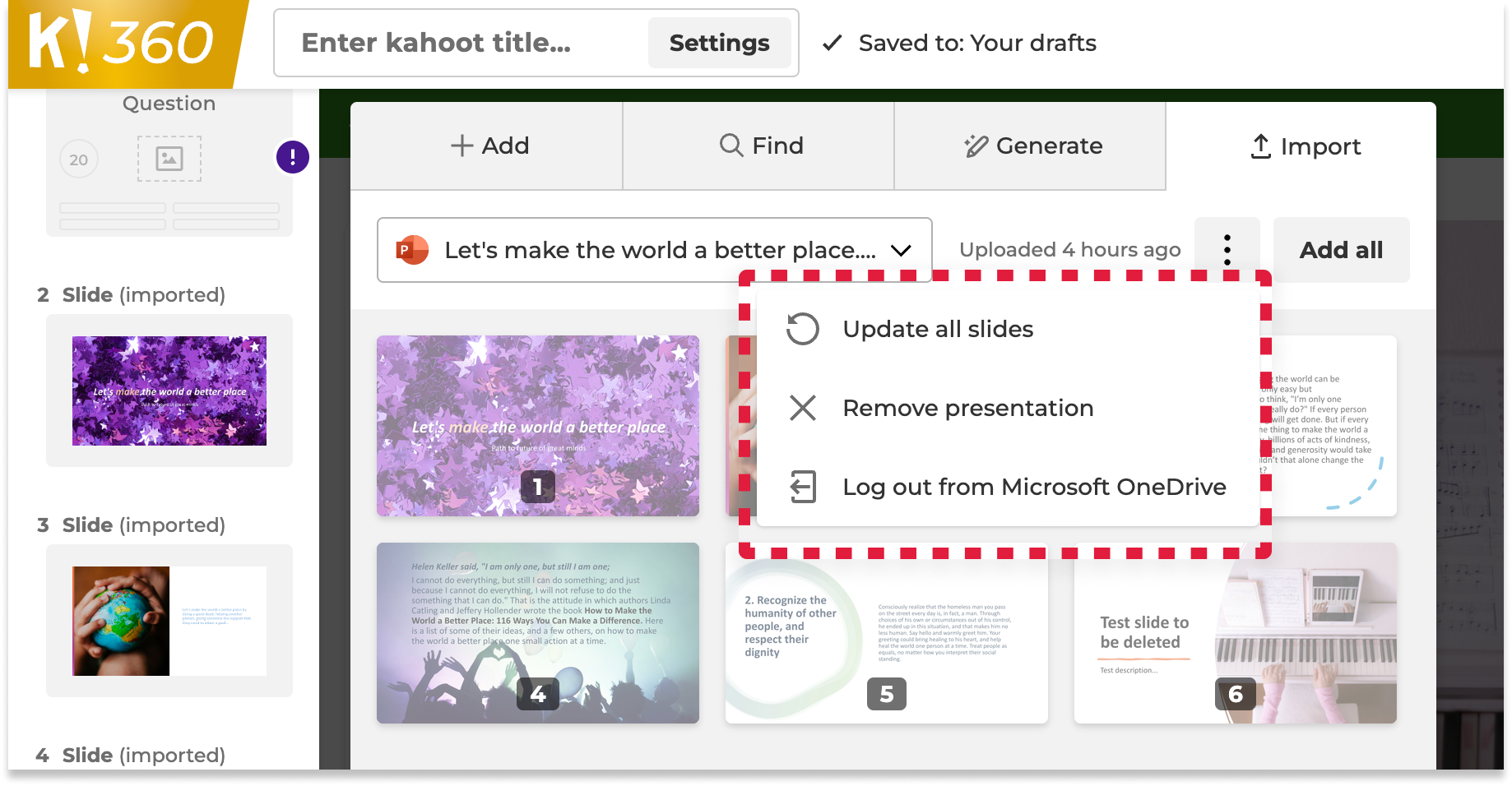This screenshot has width=1512, height=786.
Task: Select Remove presentation
Action: coord(1008,408)
